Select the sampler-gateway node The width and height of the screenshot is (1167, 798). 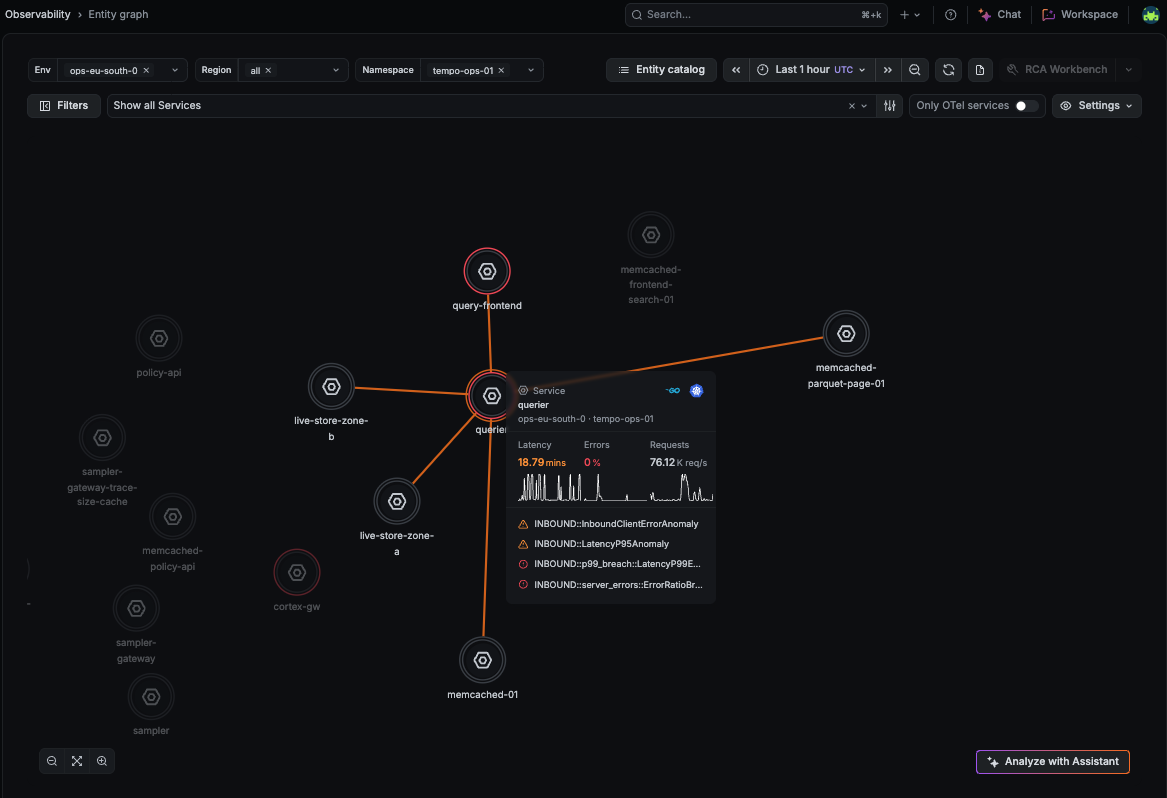136,609
